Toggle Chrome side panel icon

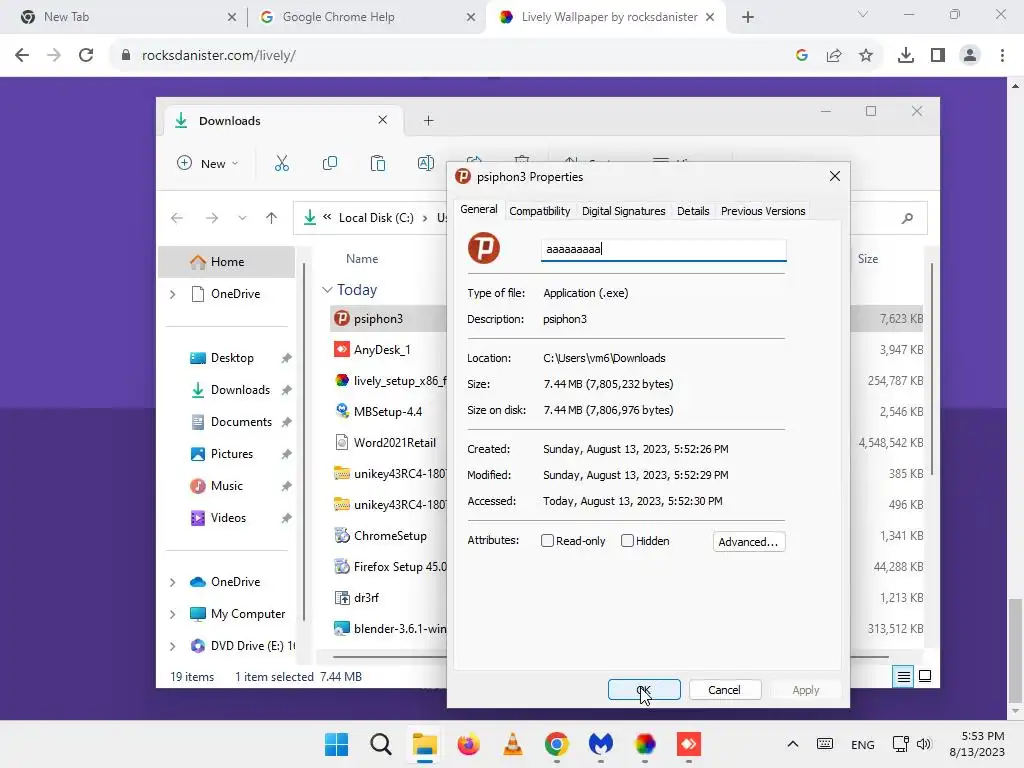coord(938,55)
